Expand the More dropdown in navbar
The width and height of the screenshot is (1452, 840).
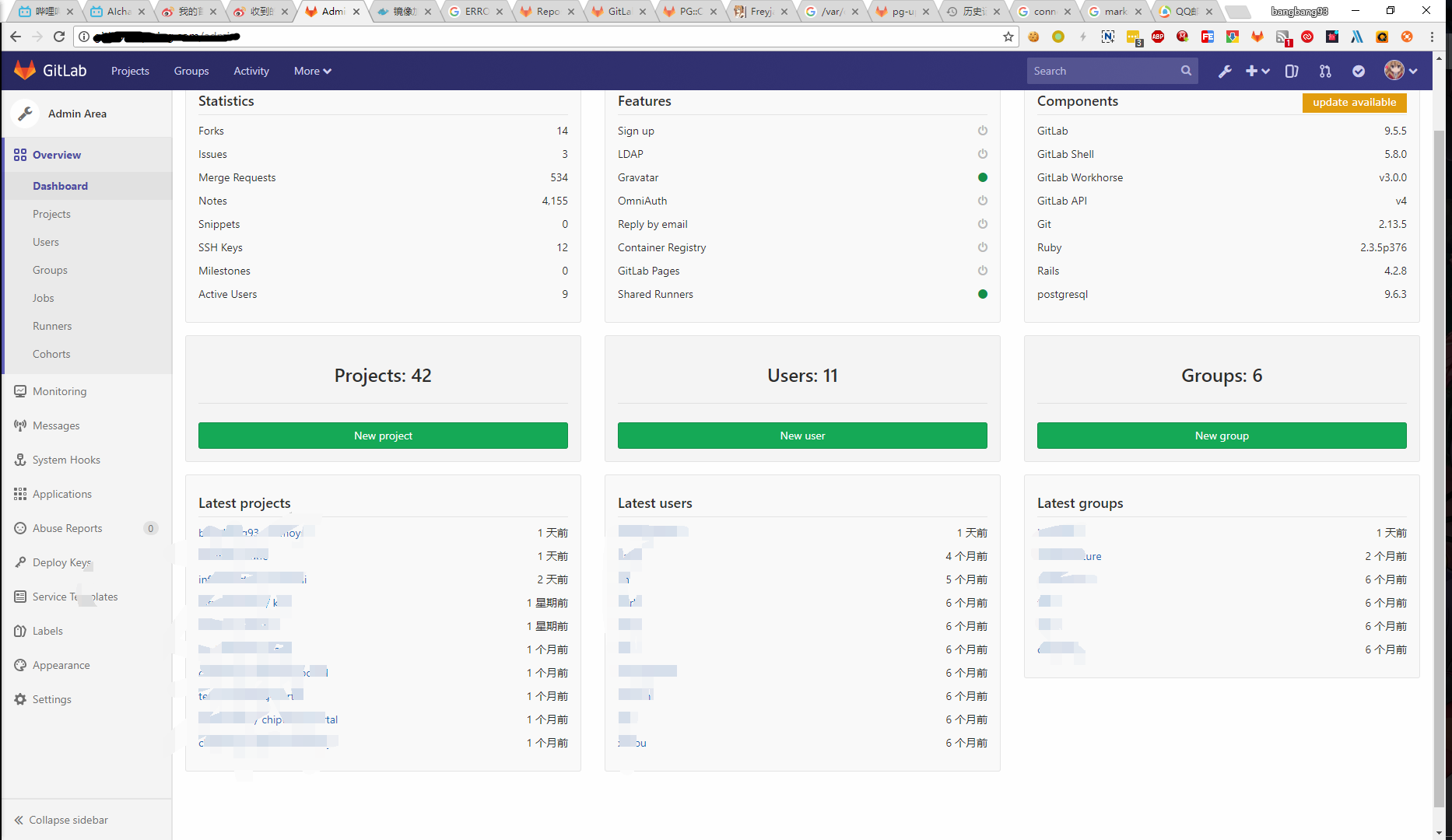coord(312,71)
